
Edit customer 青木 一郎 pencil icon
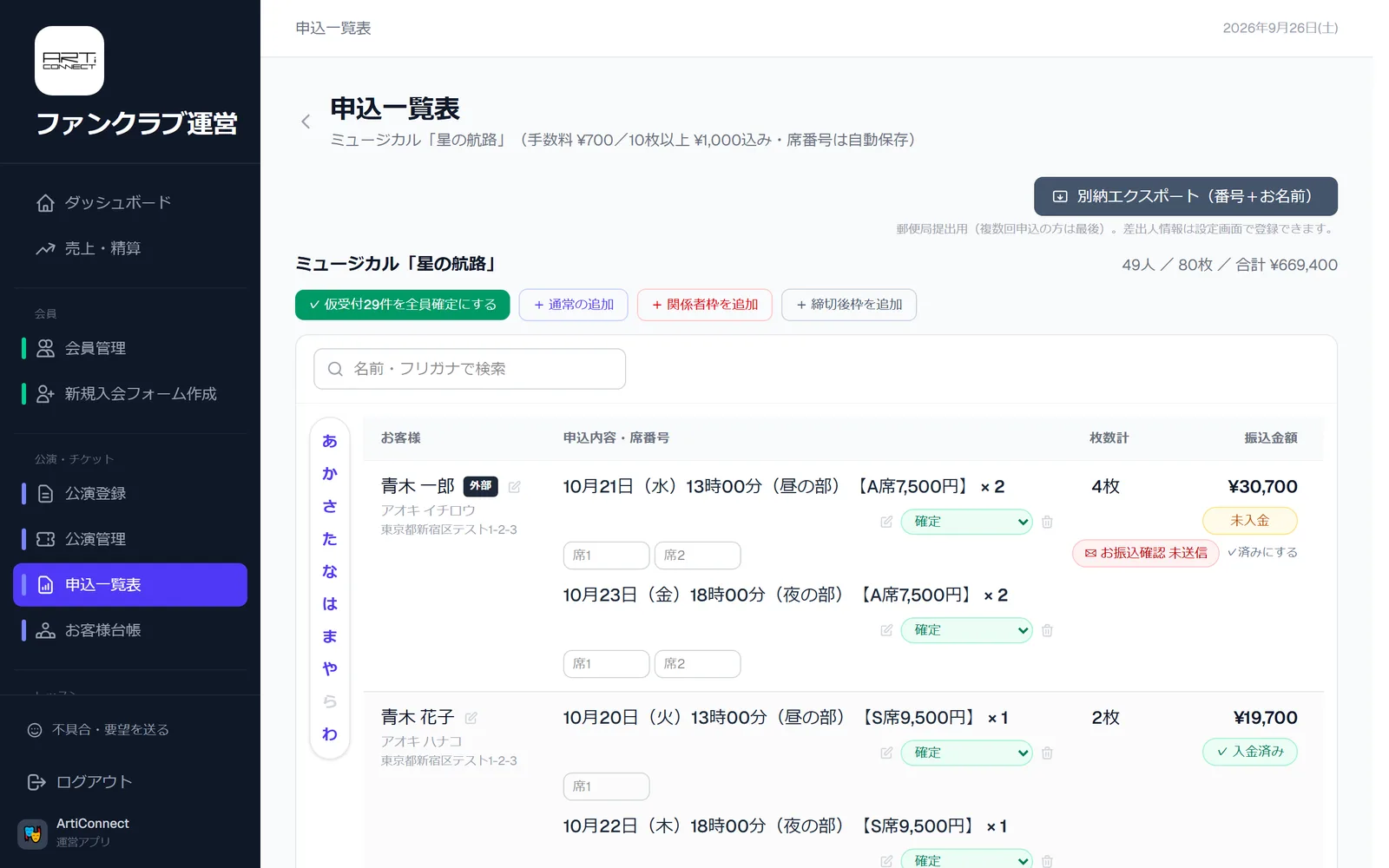(x=514, y=487)
